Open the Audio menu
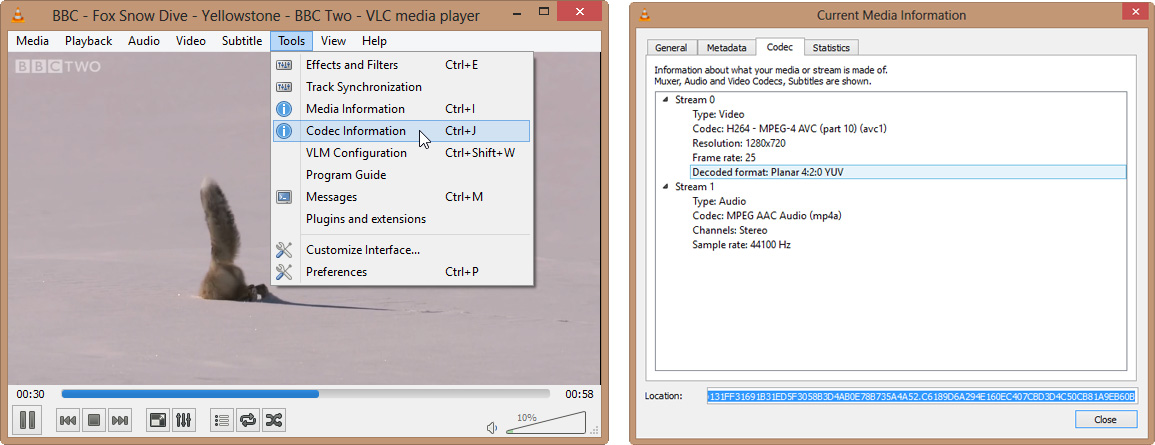The image size is (1155, 445). tap(144, 41)
